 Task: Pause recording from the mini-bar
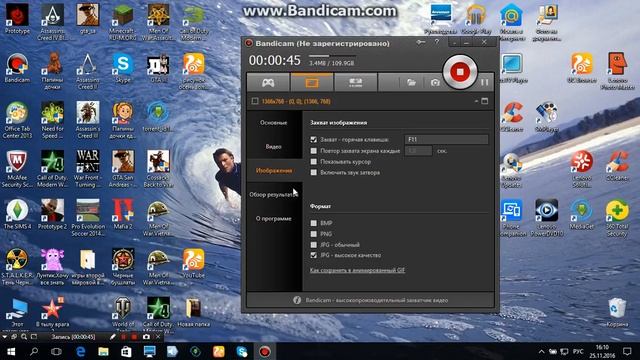pos(123,337)
